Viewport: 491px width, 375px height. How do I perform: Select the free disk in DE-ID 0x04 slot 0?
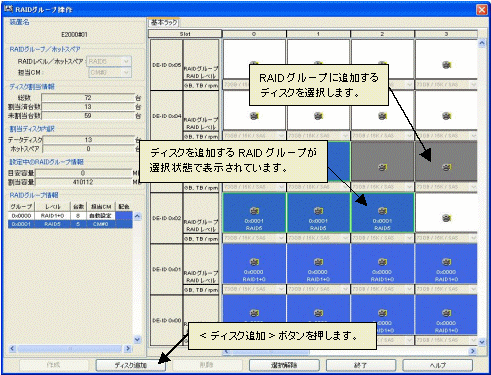pos(254,110)
